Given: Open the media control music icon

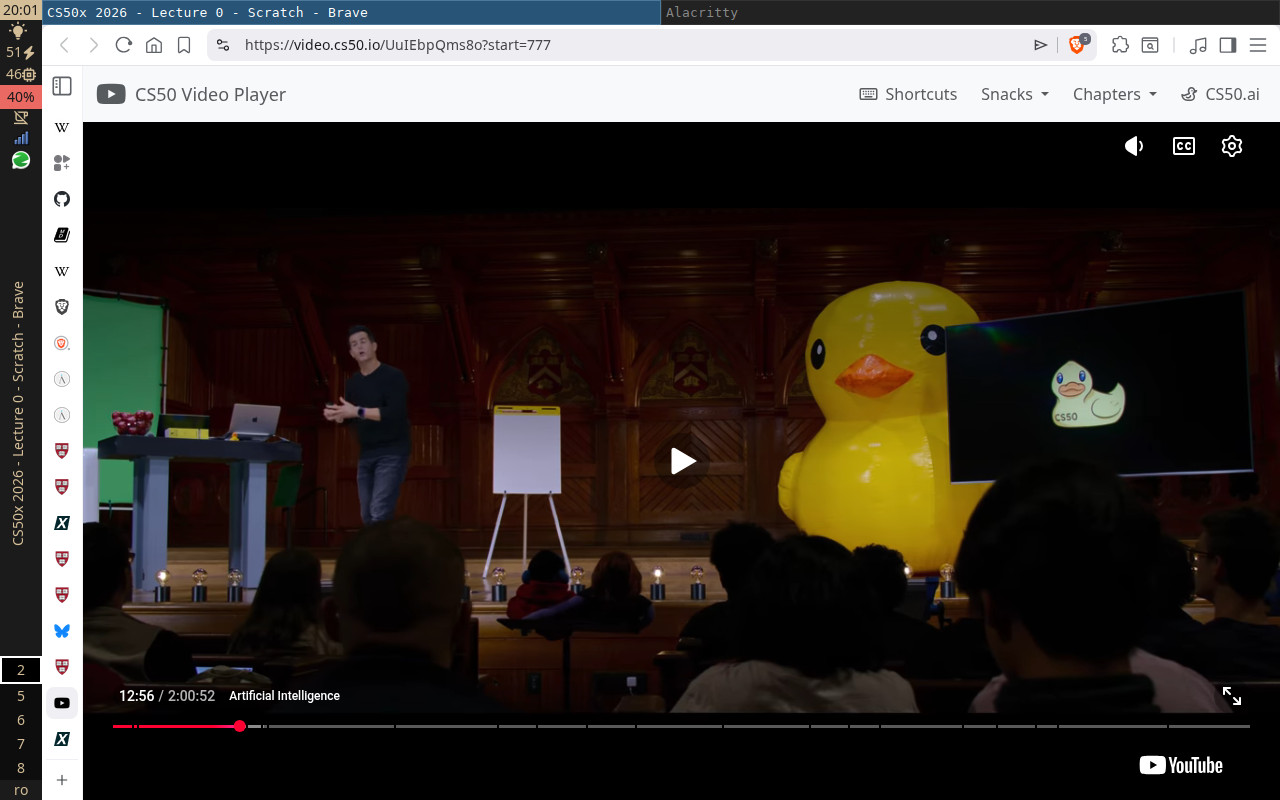Looking at the screenshot, I should 1199,45.
